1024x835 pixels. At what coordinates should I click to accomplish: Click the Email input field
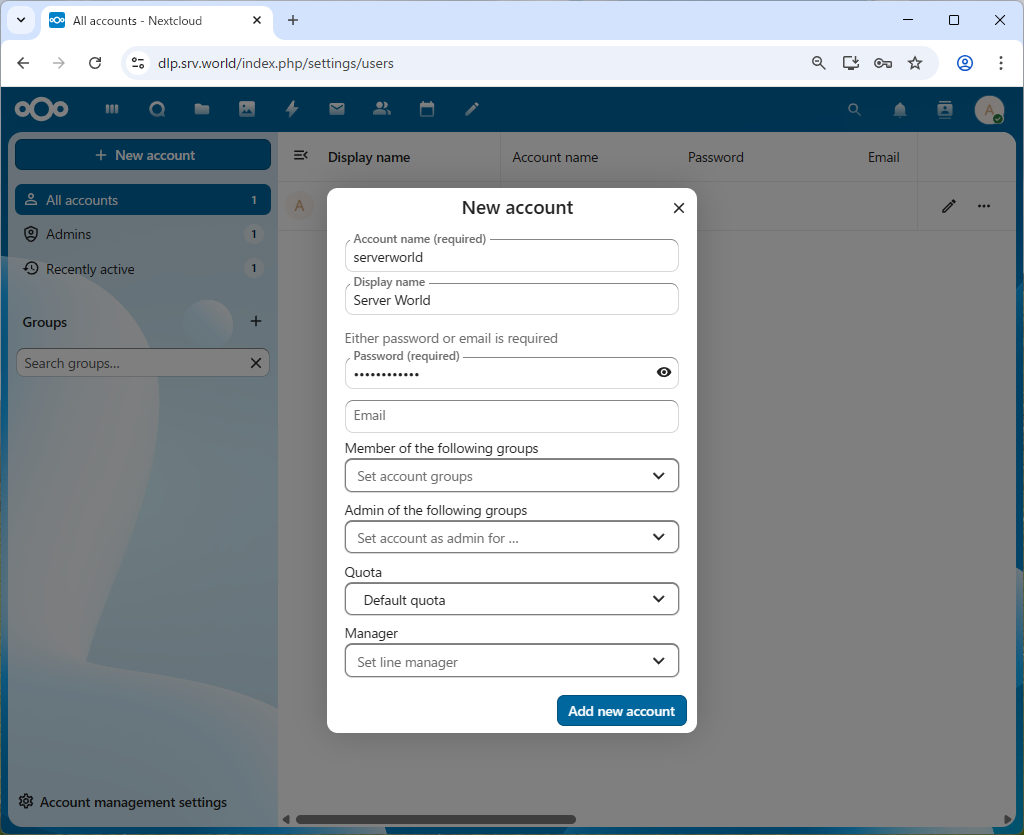(511, 416)
